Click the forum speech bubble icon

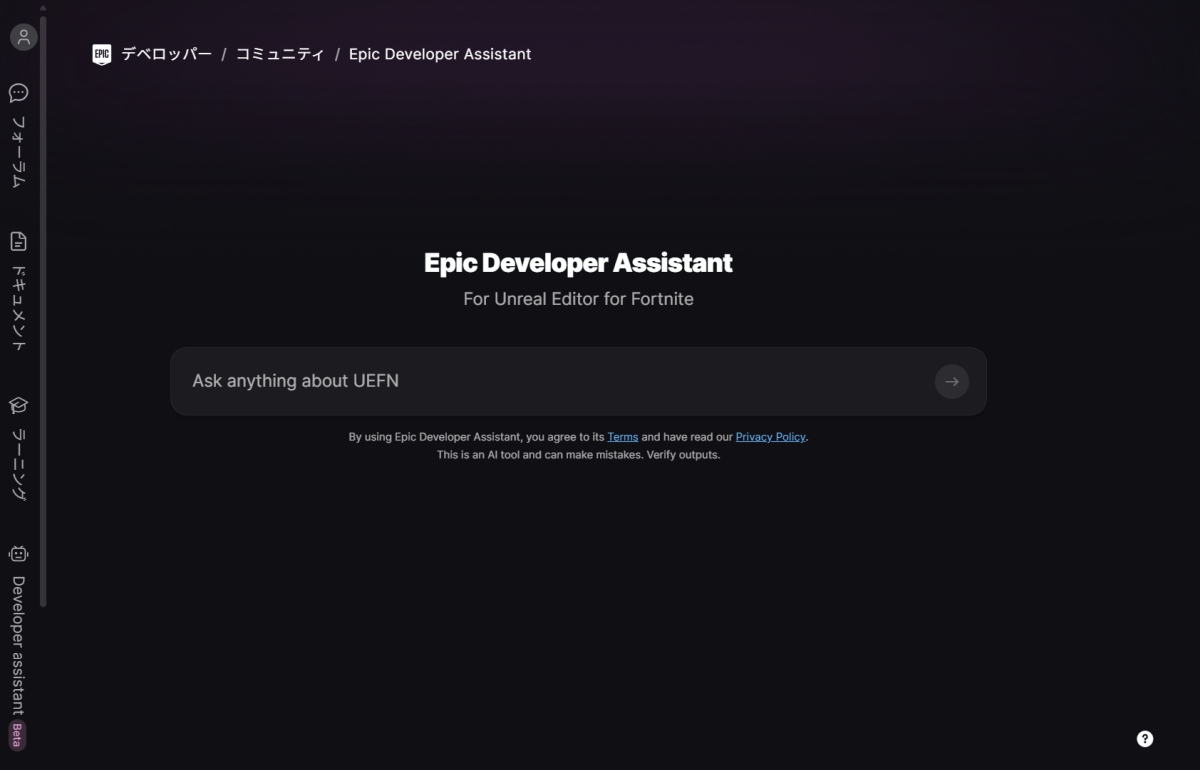point(18,93)
